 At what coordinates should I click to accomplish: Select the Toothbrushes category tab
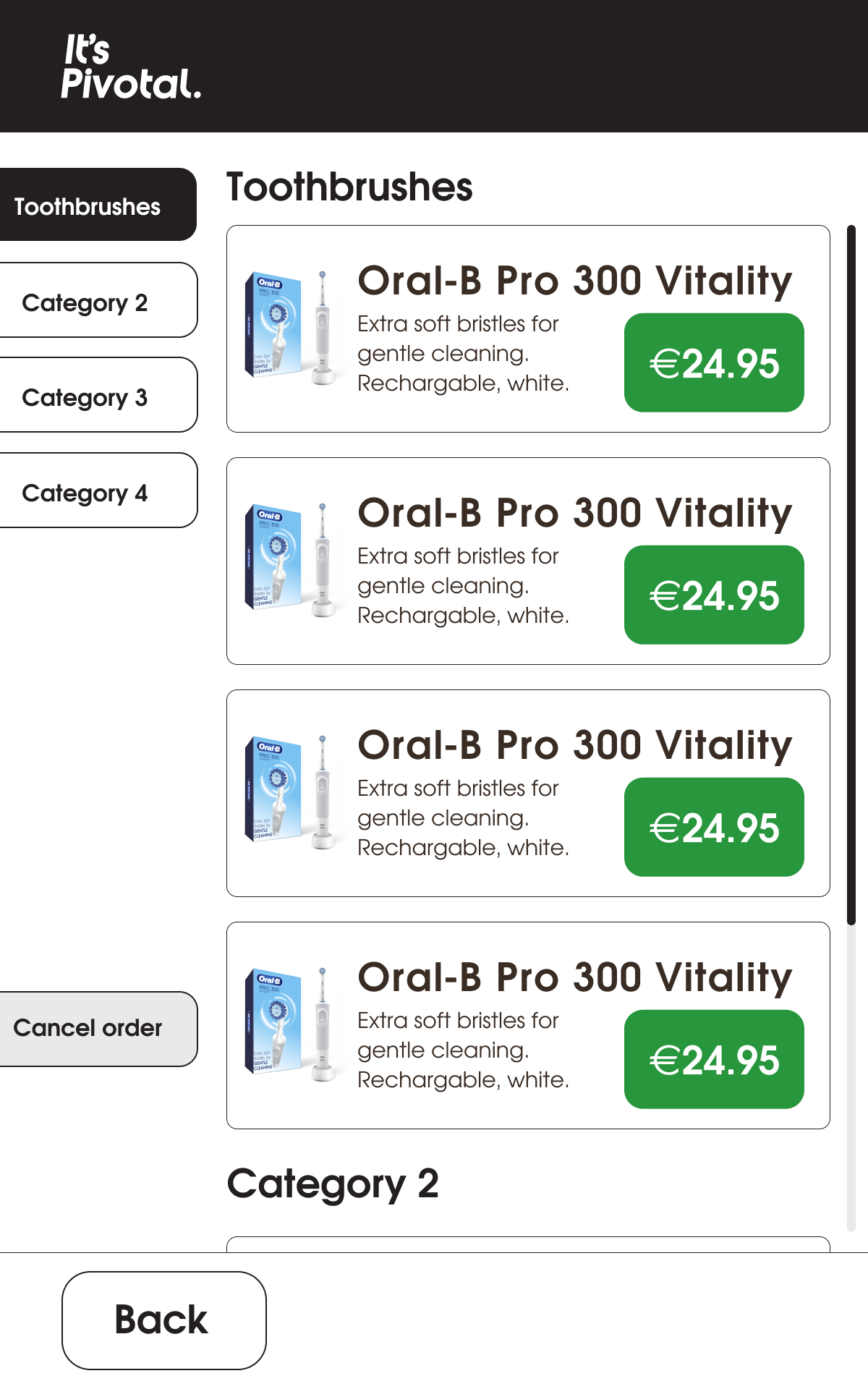pyautogui.click(x=88, y=205)
